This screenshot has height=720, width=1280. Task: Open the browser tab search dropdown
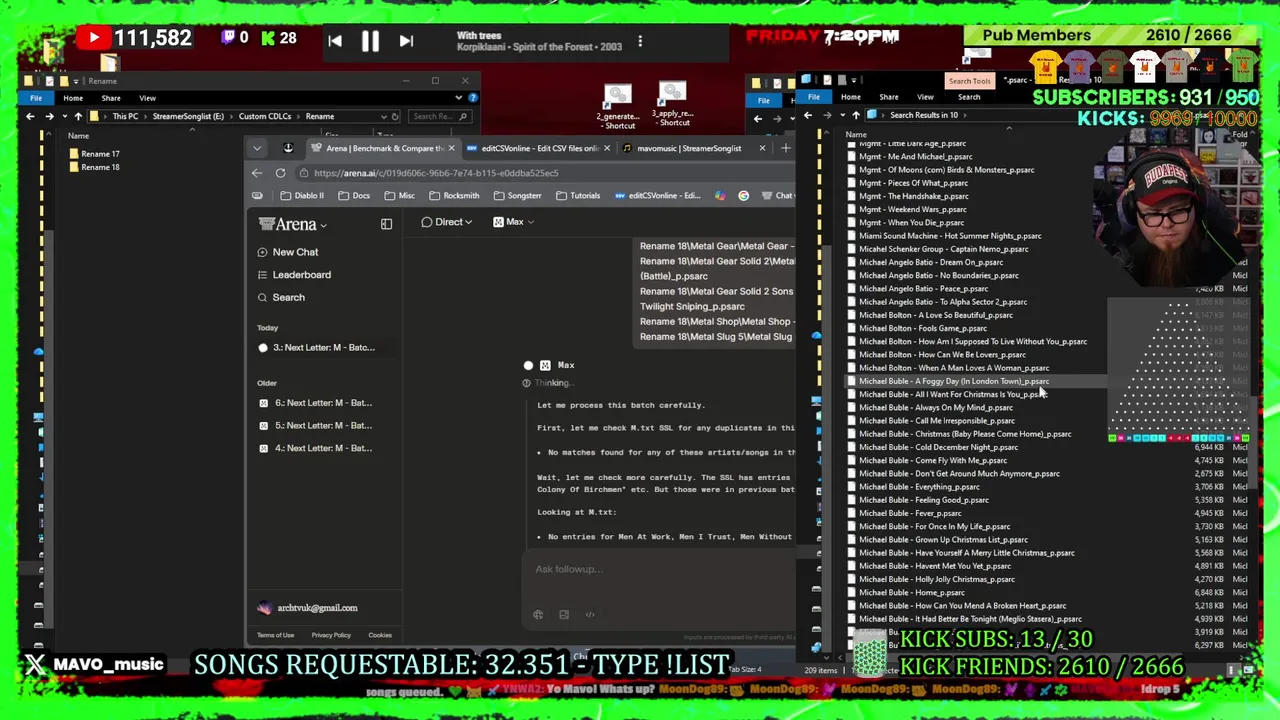[257, 148]
